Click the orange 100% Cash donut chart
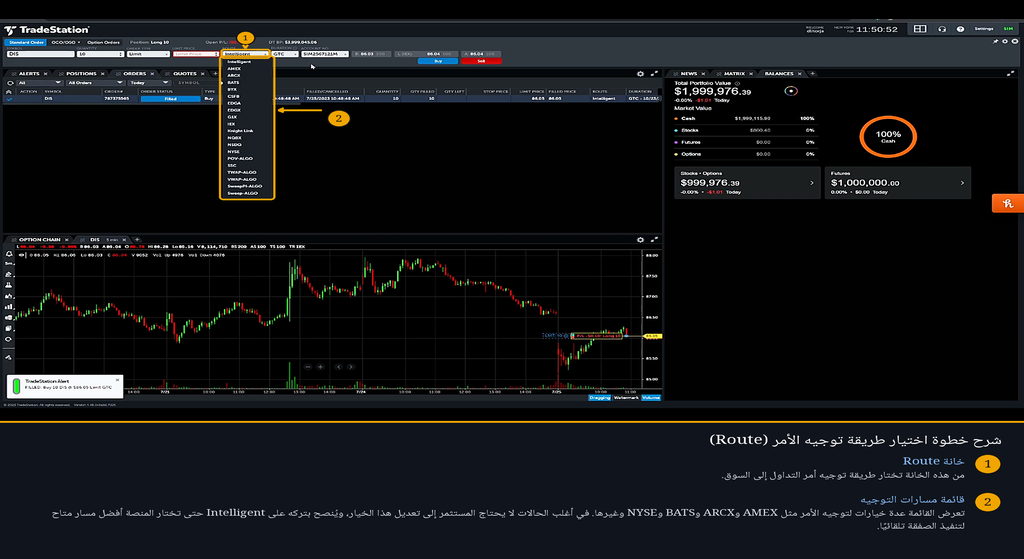1024x559 pixels. tap(888, 136)
